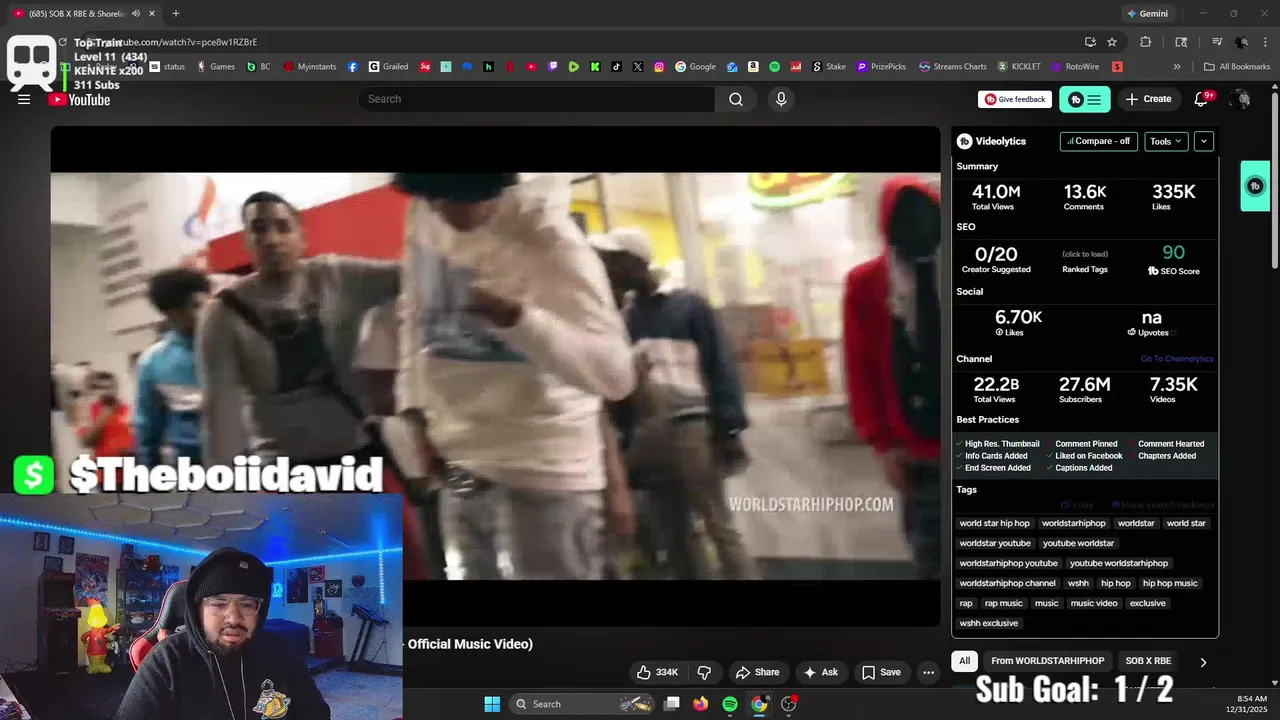
Task: Bookmark this page with the star icon
Action: pyautogui.click(x=1112, y=42)
